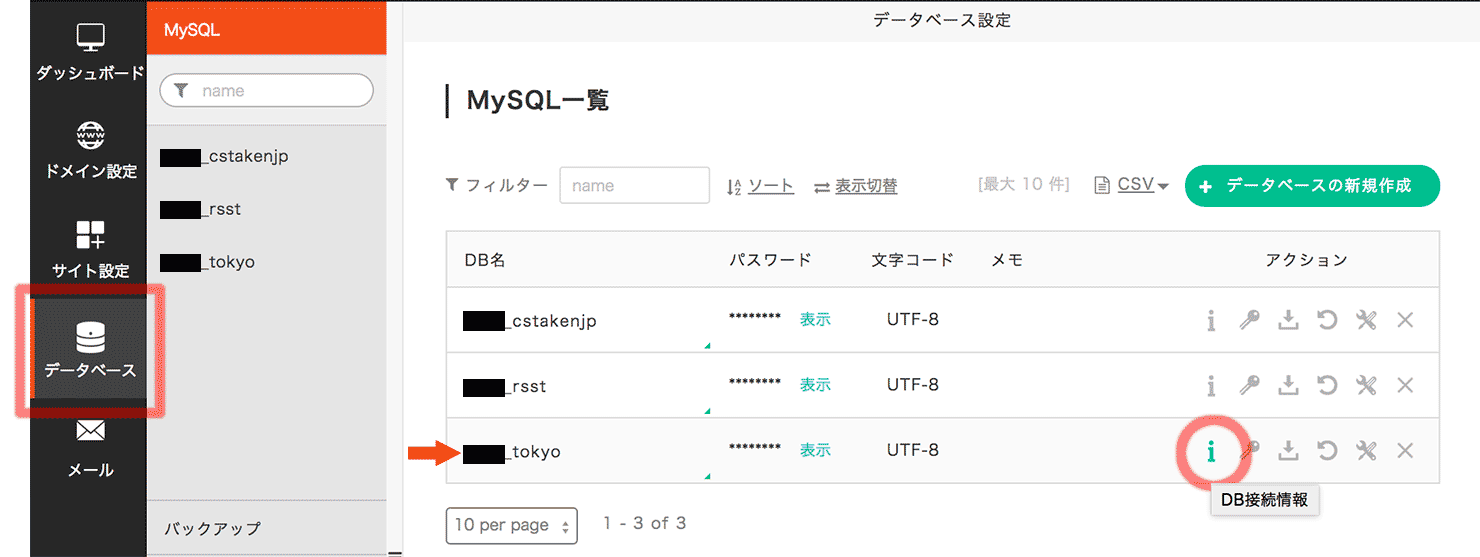Delete the _cstakenjp database with X icon
Viewport: 1480px width, 557px height.
pos(1405,320)
